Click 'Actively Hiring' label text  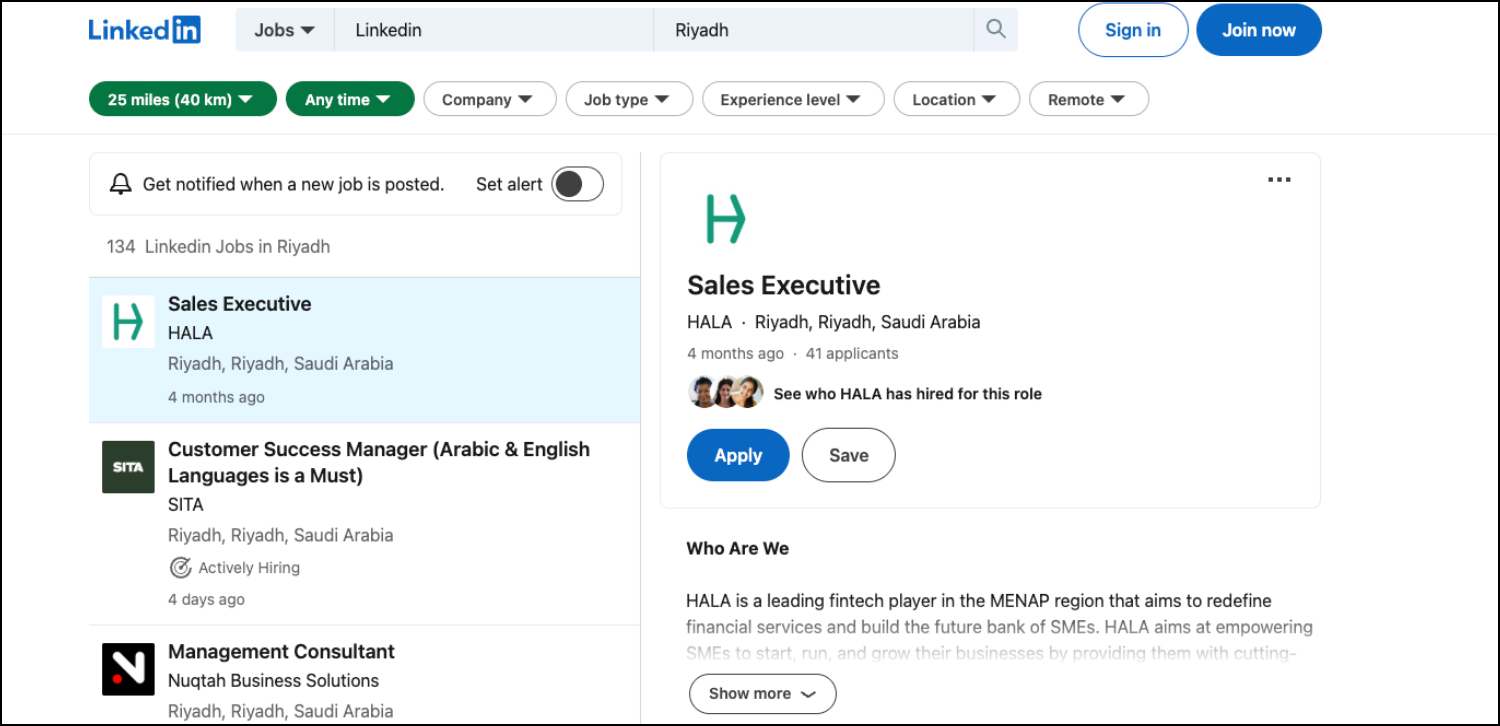coord(249,568)
